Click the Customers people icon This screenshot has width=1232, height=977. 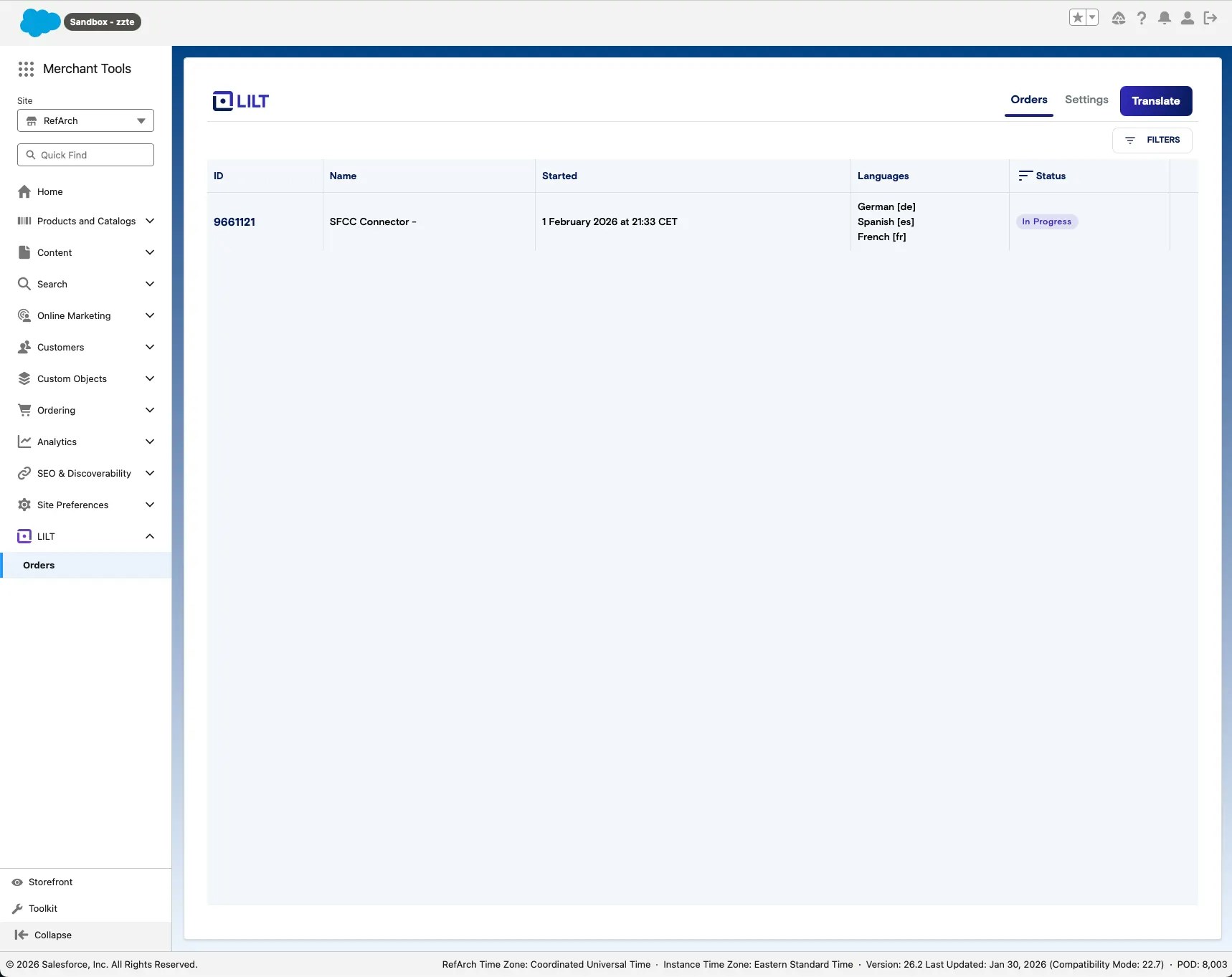click(24, 347)
